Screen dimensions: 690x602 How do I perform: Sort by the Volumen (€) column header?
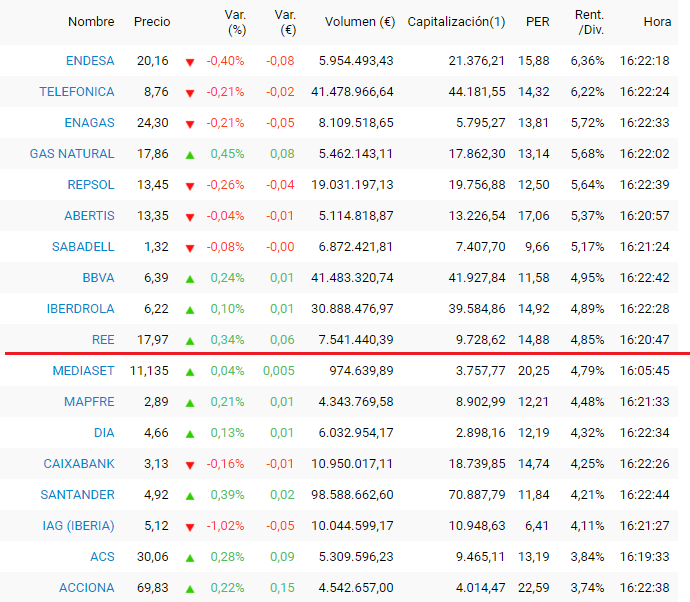(x=359, y=22)
